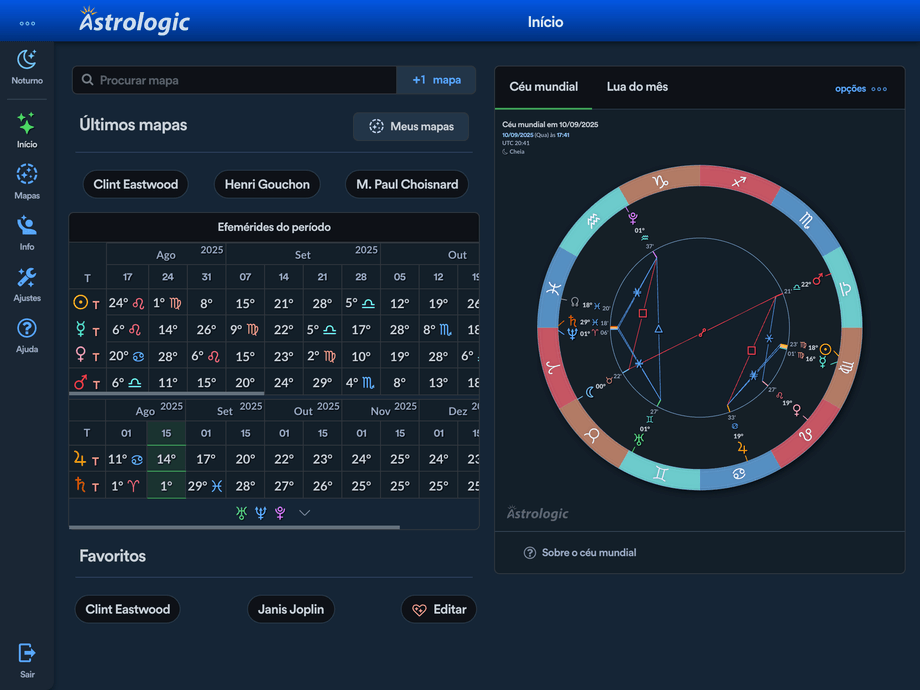Add a new map with +1 mapa
The height and width of the screenshot is (690, 920).
(x=436, y=80)
